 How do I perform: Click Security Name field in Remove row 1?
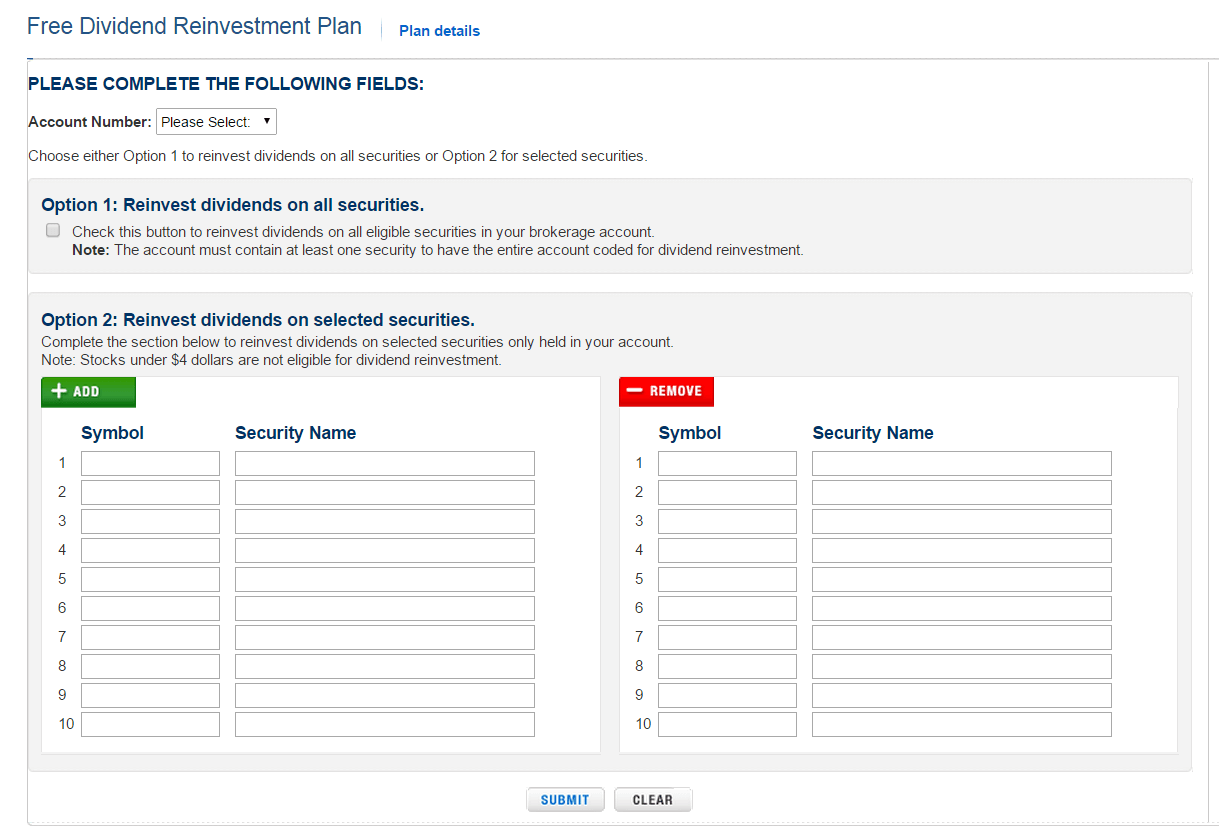click(961, 463)
